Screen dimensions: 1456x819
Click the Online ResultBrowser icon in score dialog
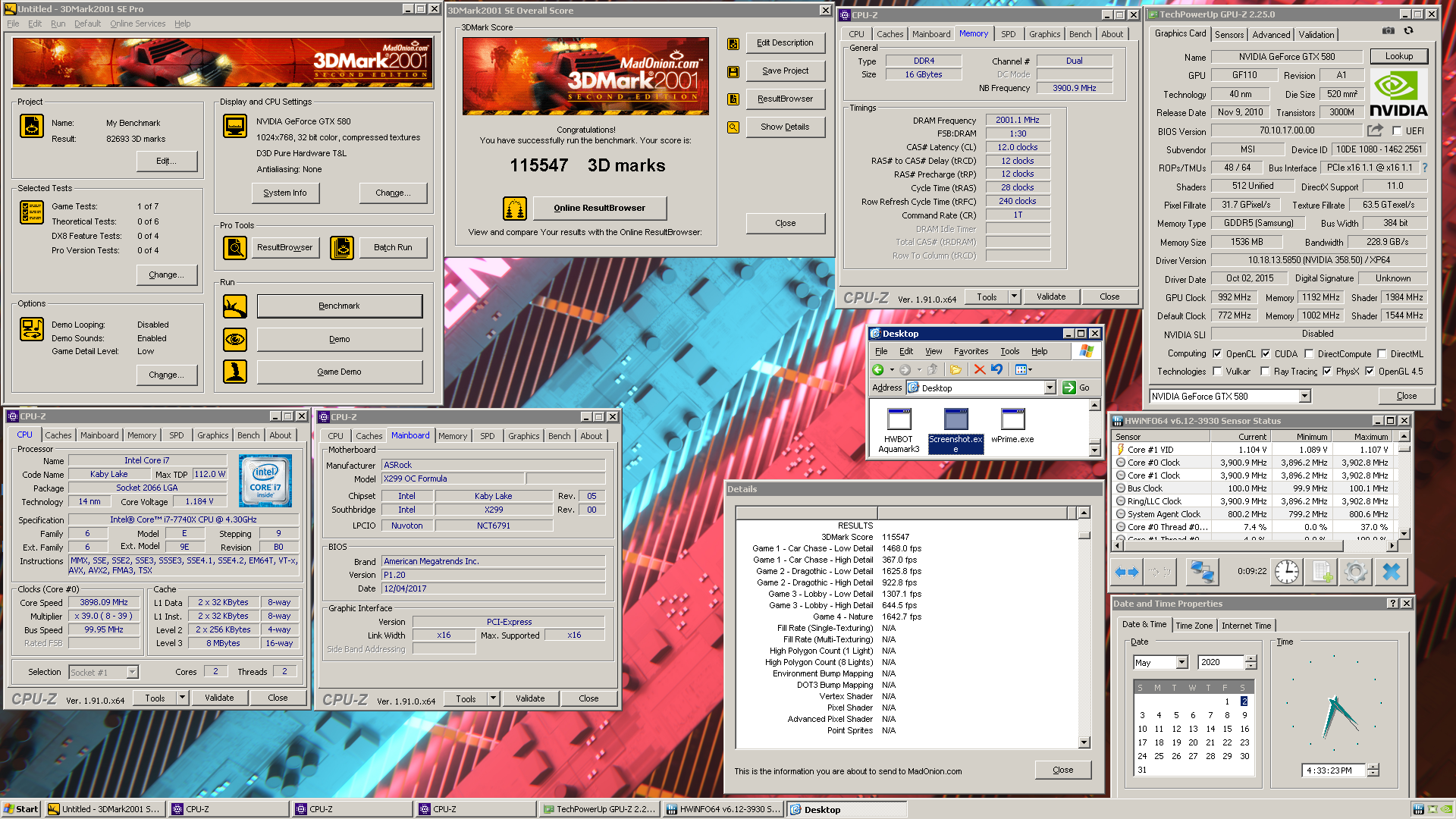click(x=515, y=208)
